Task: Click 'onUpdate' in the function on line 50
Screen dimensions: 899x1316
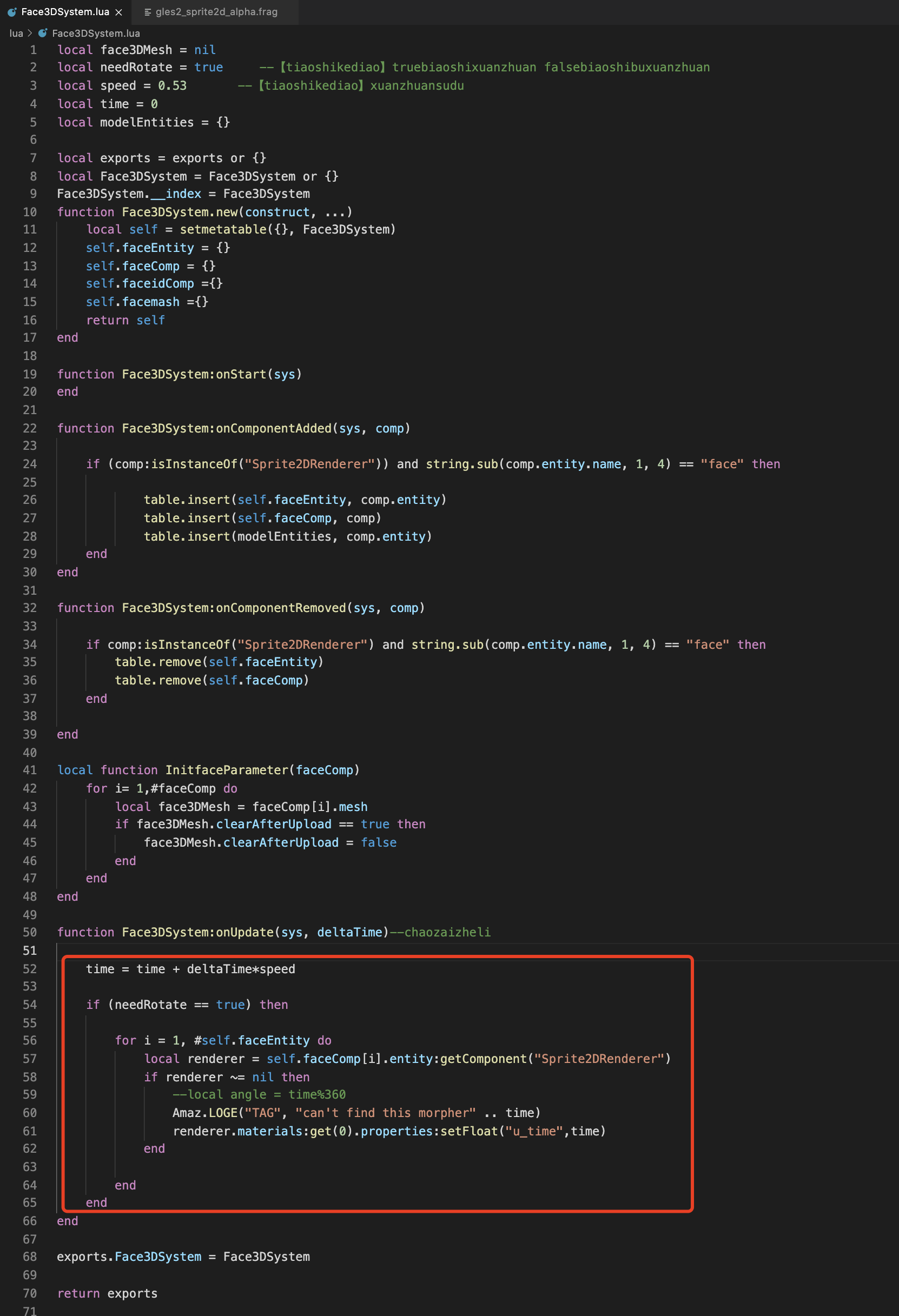Action: coord(244,932)
